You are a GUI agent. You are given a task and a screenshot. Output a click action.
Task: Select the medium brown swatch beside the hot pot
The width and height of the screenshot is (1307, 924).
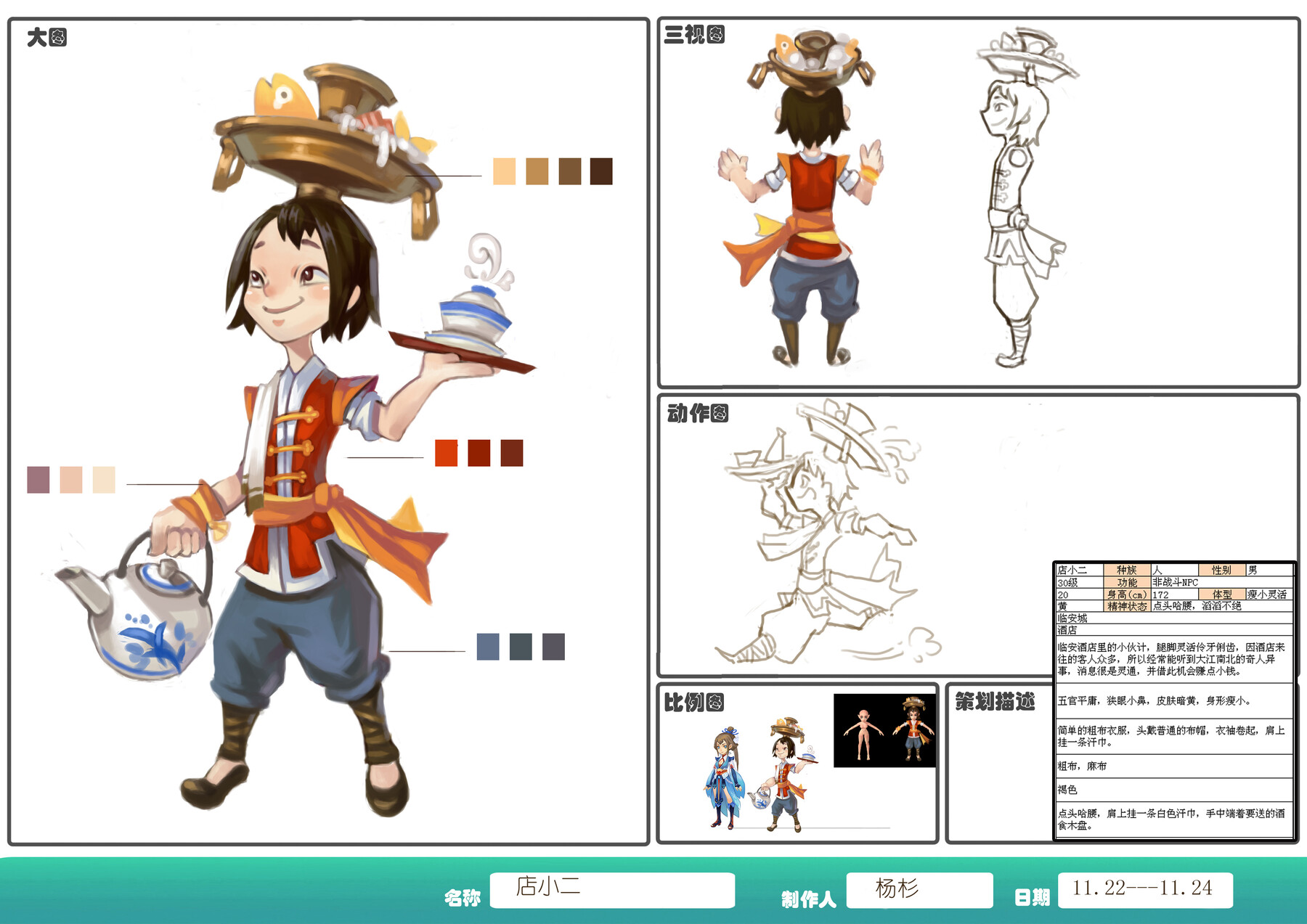(x=569, y=171)
